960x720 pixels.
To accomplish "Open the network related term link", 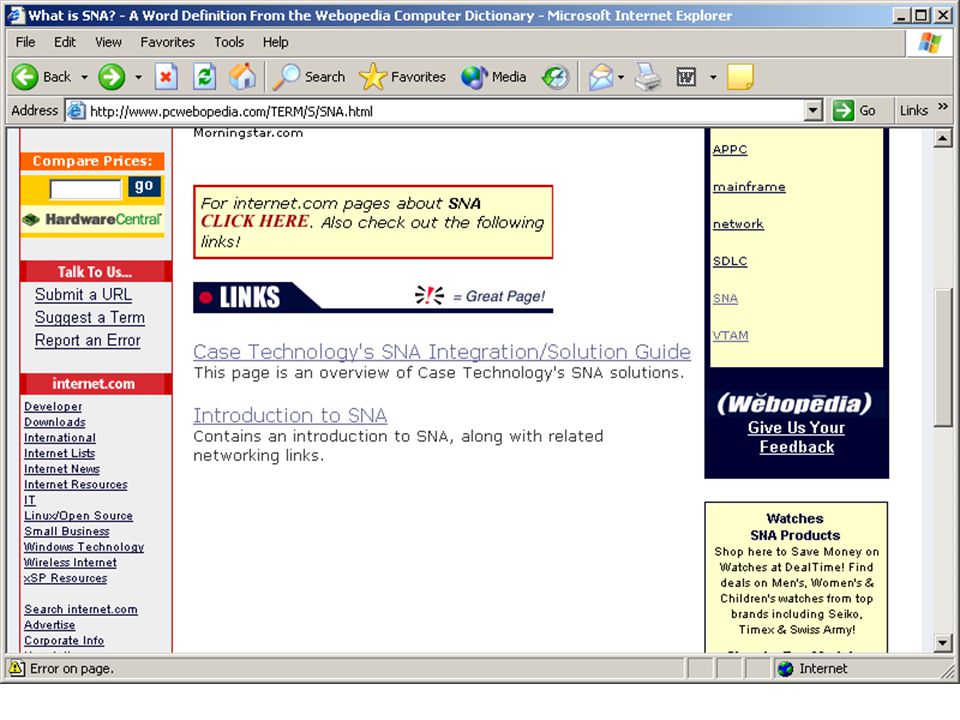I will pos(738,224).
